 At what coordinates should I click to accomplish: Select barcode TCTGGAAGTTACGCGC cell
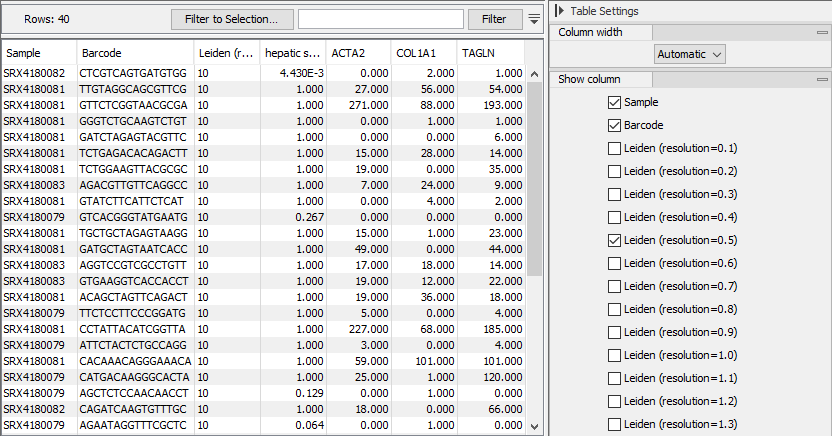pyautogui.click(x=135, y=169)
